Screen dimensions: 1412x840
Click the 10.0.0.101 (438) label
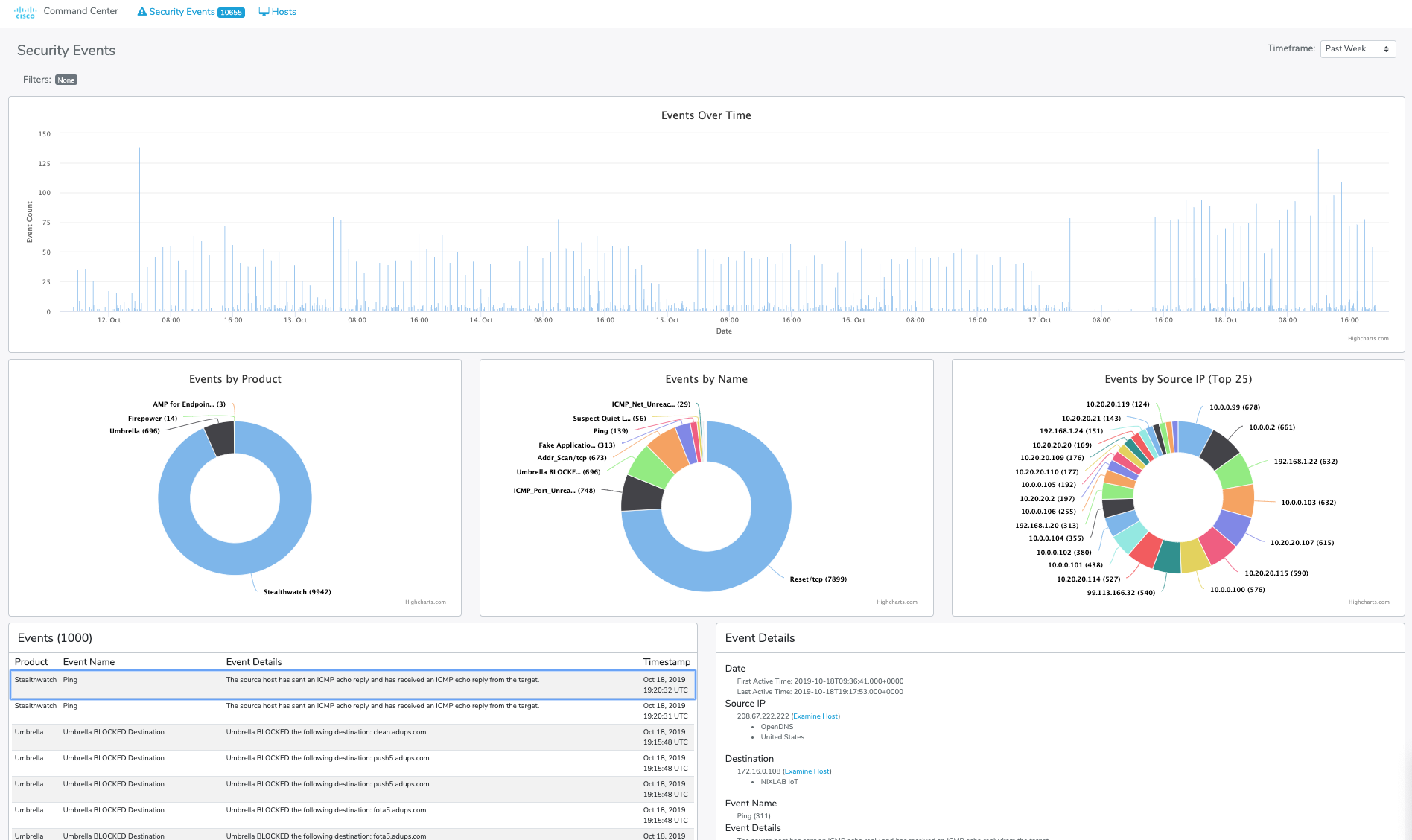(x=1075, y=565)
